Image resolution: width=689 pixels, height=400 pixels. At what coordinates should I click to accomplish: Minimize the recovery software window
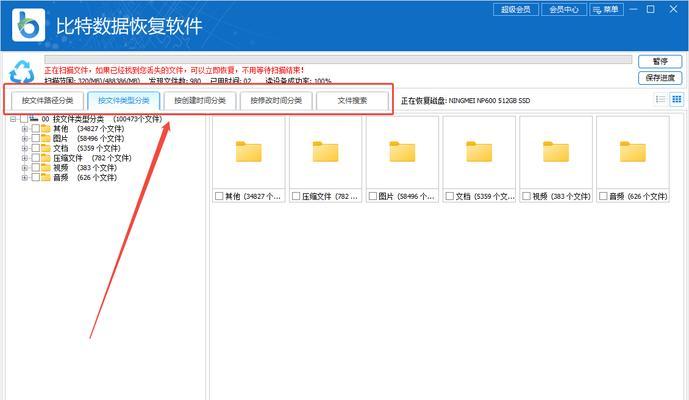[x=633, y=9]
